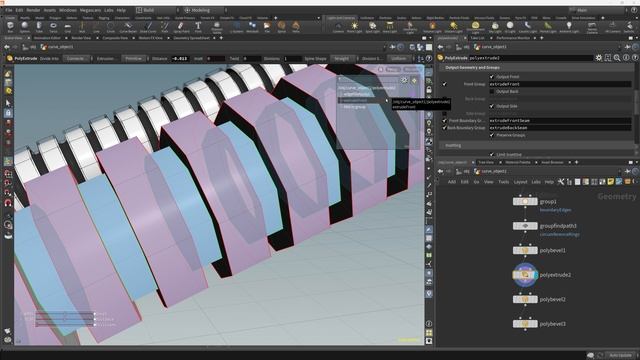Switch to Performance Monitor tab
The width and height of the screenshot is (640, 360).
click(513, 38)
